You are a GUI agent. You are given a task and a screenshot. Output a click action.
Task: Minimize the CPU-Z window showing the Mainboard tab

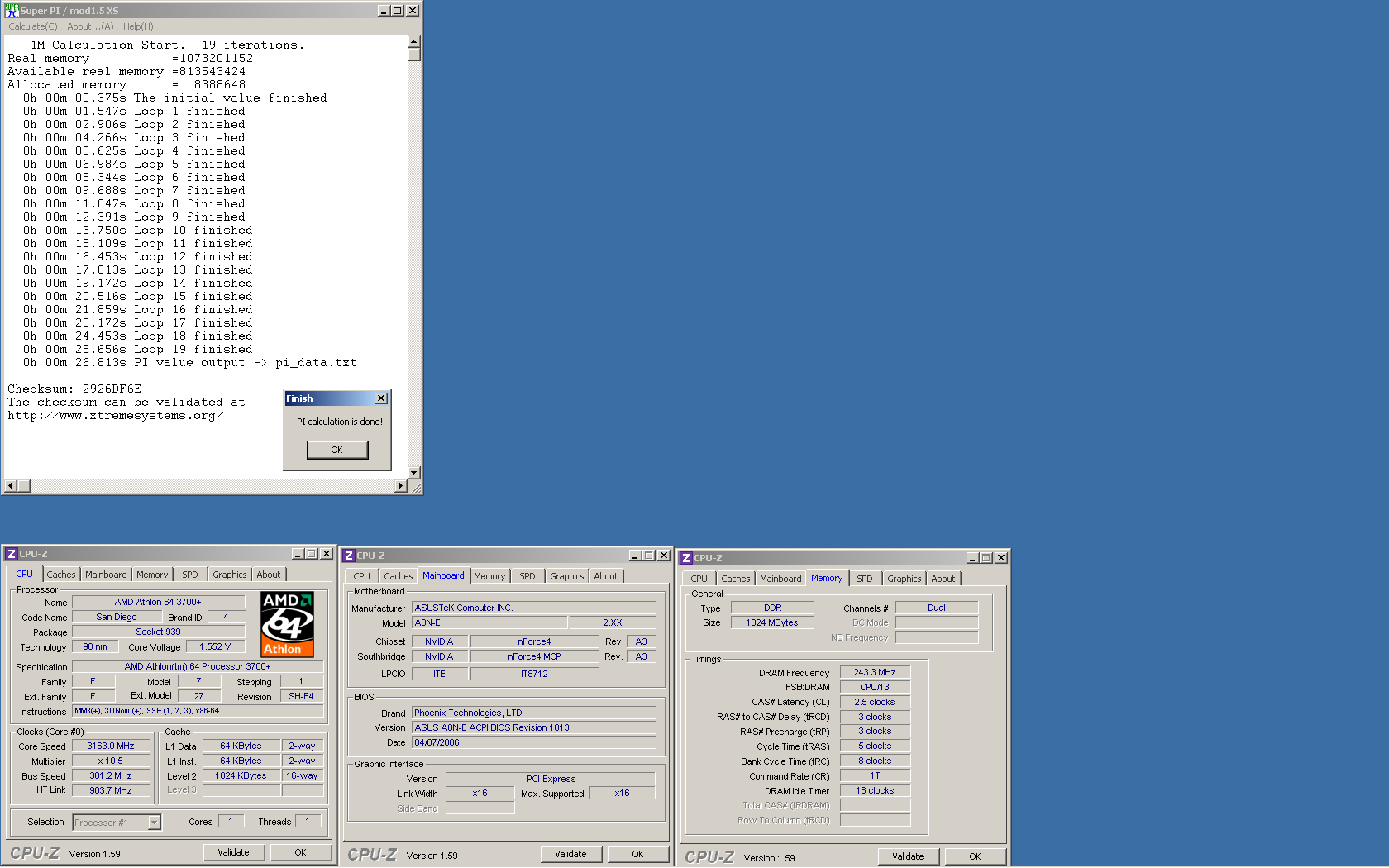point(635,556)
